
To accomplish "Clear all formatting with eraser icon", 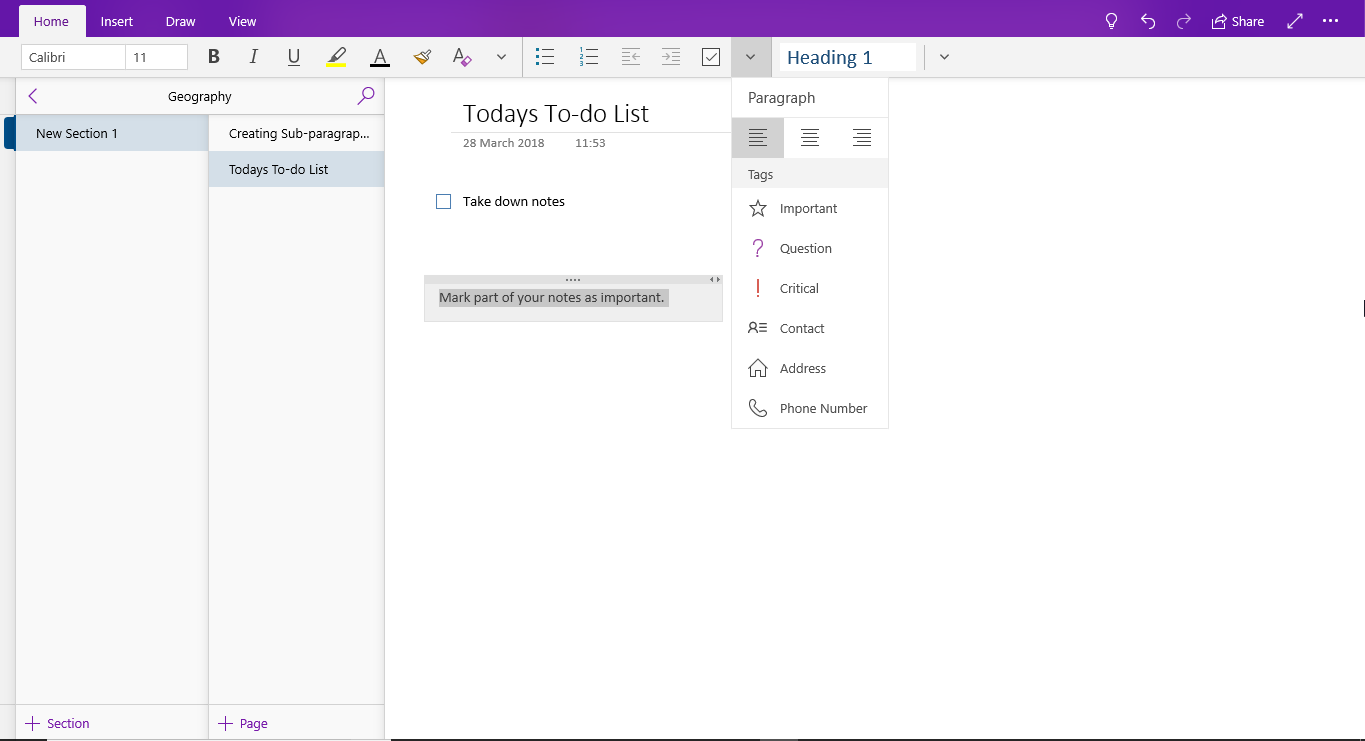I will point(462,57).
